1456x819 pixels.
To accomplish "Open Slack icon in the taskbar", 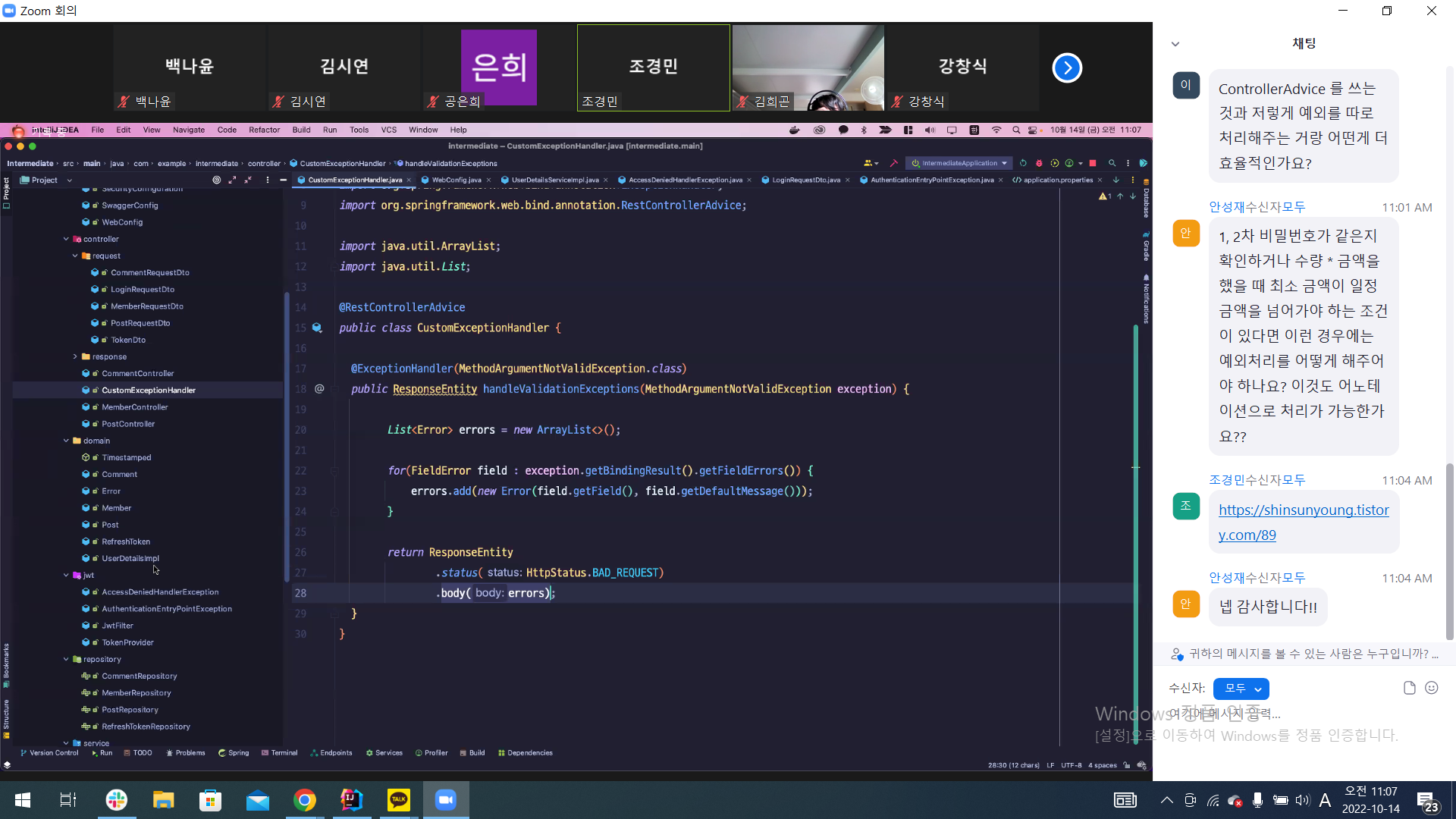I will tap(116, 800).
